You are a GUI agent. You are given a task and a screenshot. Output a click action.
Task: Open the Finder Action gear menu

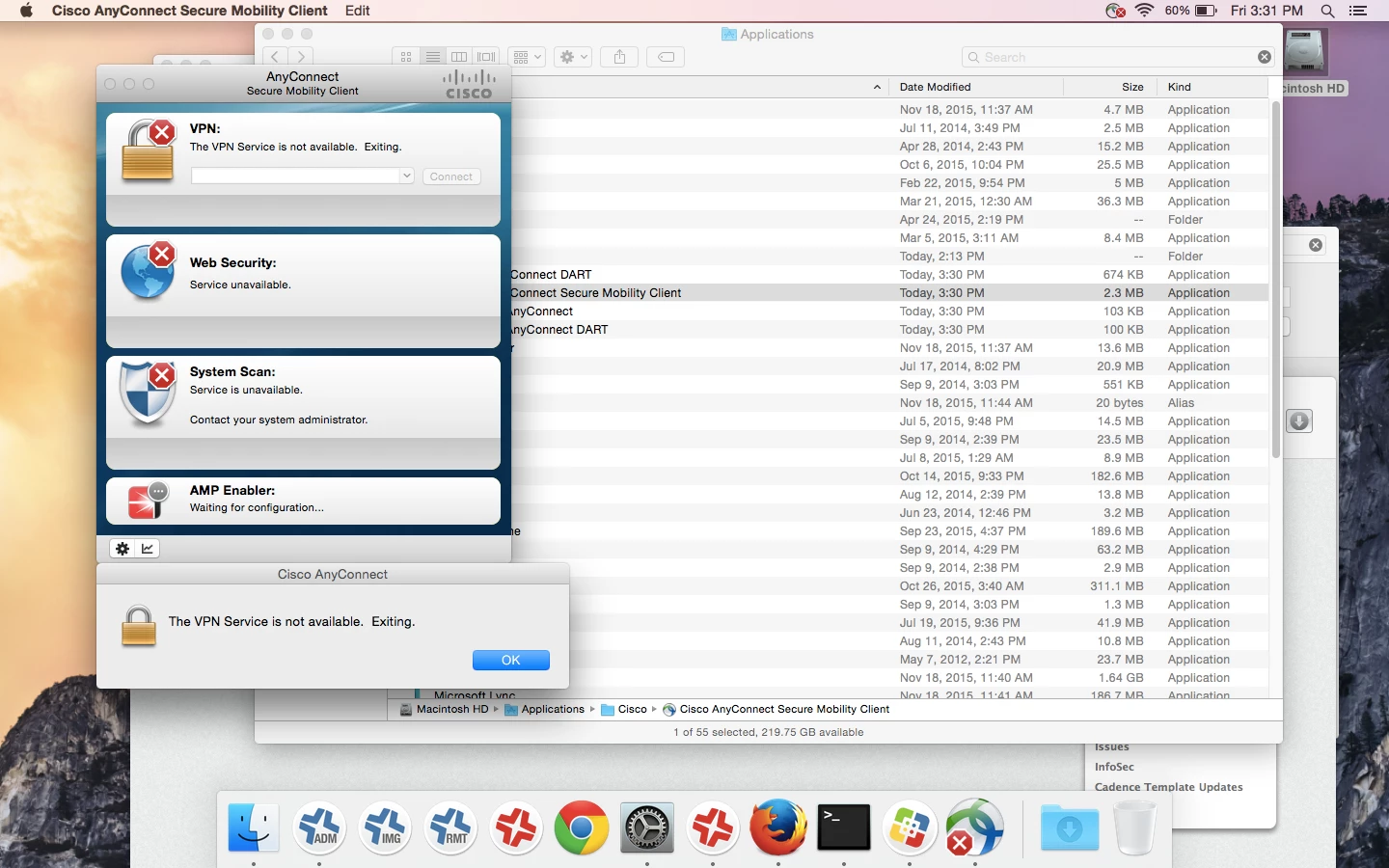coord(573,57)
